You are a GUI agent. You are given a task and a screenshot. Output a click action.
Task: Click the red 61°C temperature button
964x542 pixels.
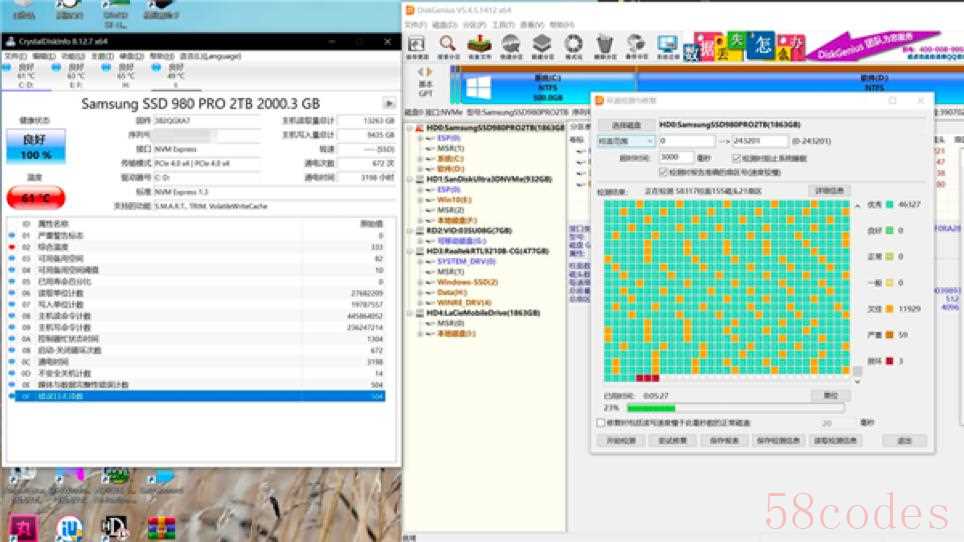[36, 198]
